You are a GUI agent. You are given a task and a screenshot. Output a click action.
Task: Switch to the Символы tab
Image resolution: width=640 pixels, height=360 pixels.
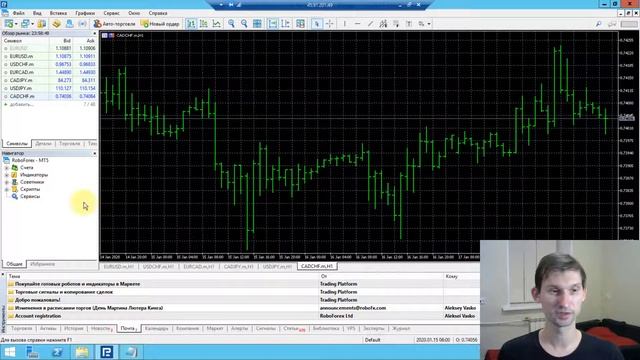(x=17, y=144)
